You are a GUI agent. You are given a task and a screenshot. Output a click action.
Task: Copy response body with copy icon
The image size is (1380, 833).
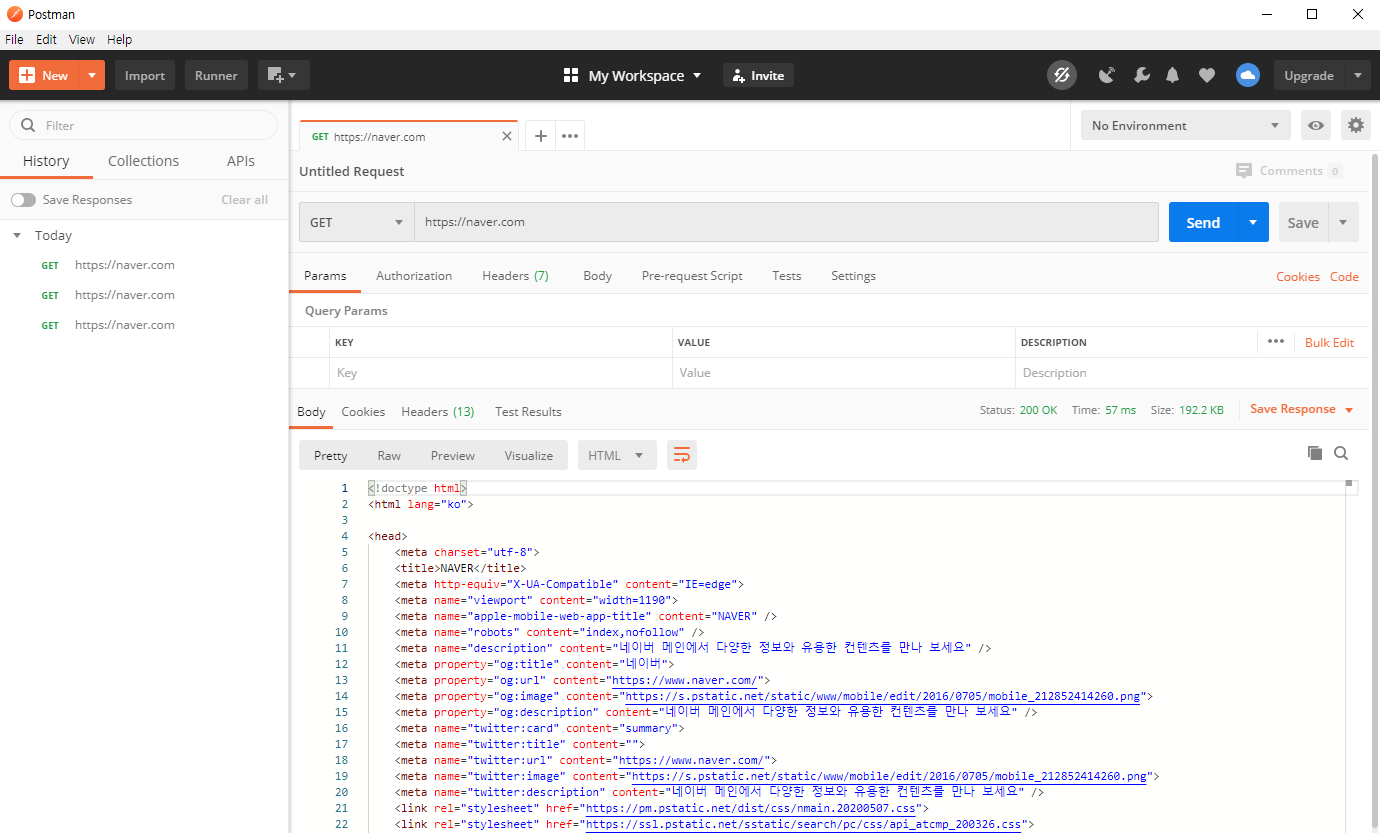tap(1315, 453)
